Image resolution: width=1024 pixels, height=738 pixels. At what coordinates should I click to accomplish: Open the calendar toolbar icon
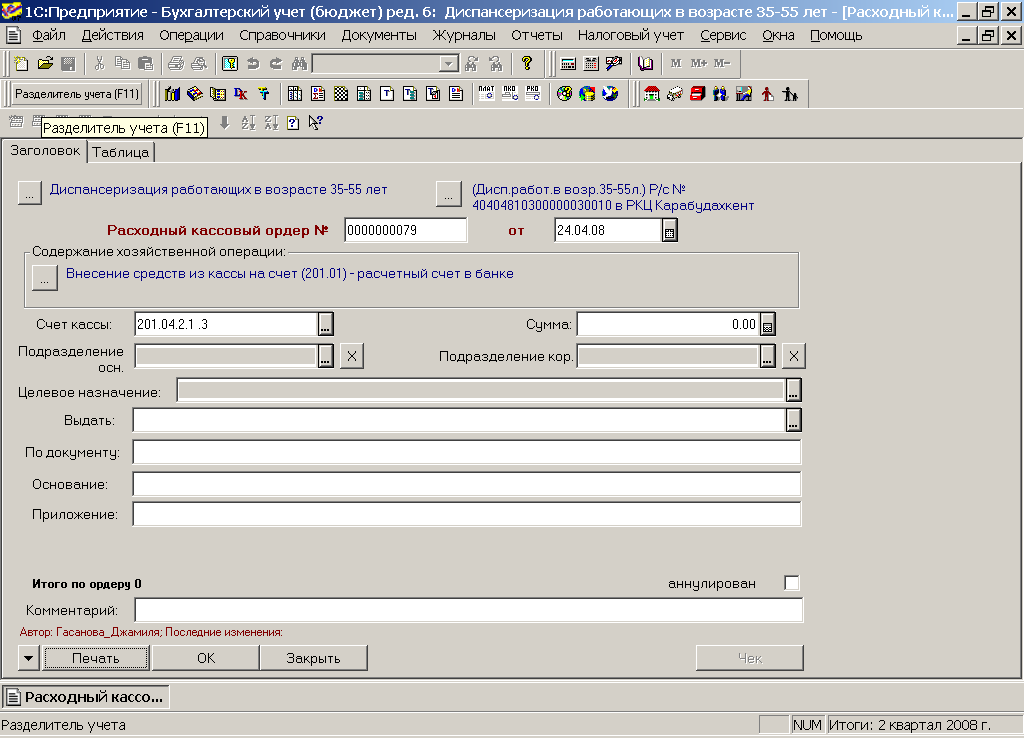point(591,64)
